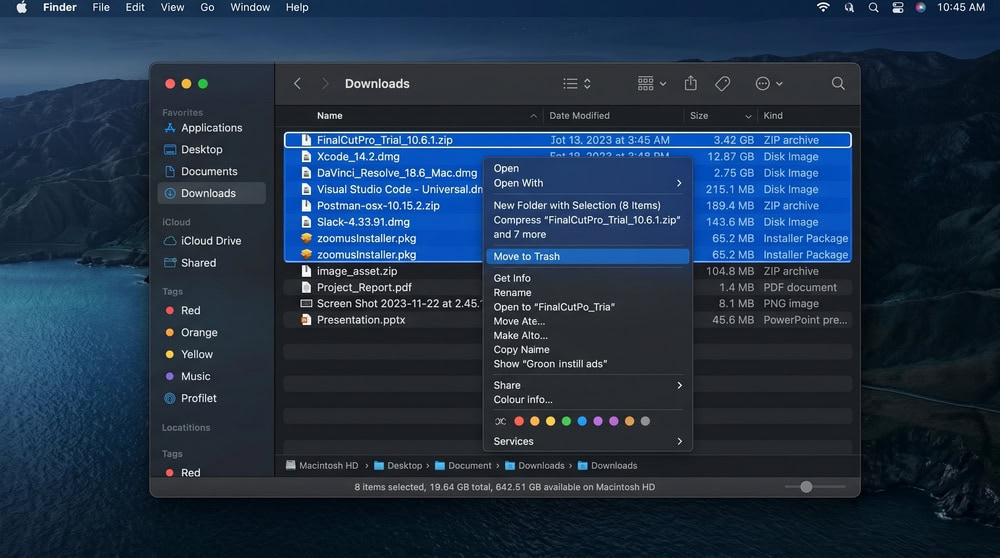Select the FinalCutPro_Trial_10.6.1.zip file icon

point(306,140)
